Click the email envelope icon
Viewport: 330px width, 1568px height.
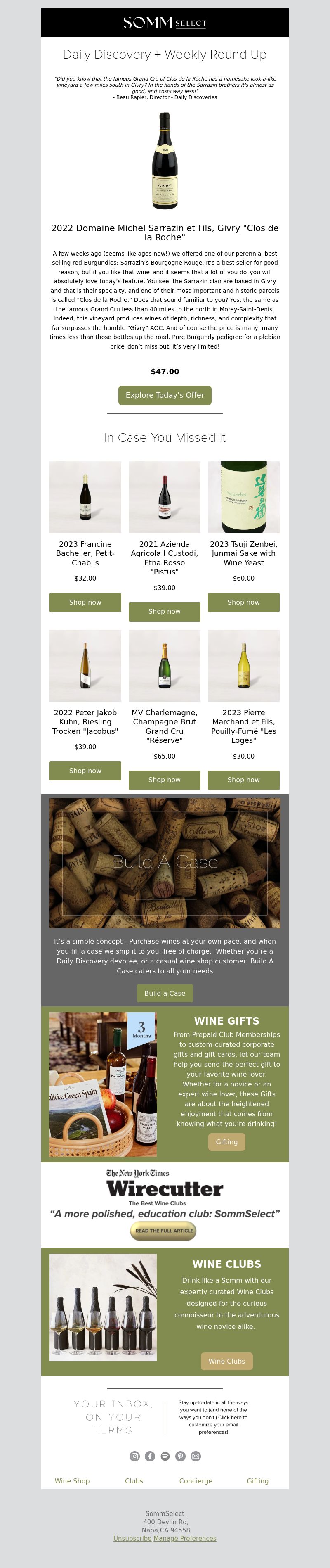196,1457
